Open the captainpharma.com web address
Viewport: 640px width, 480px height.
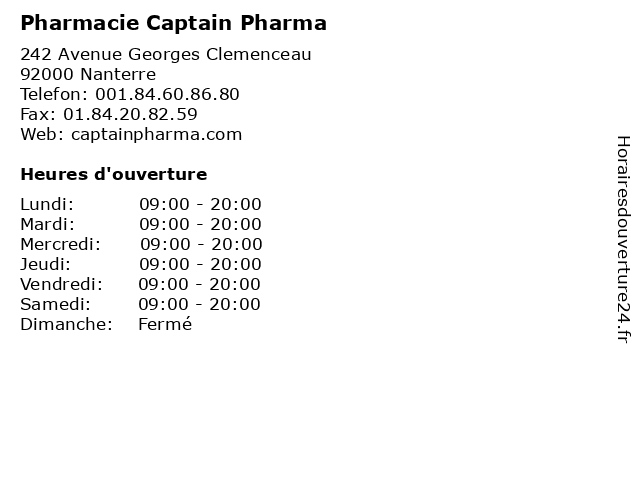[156, 135]
